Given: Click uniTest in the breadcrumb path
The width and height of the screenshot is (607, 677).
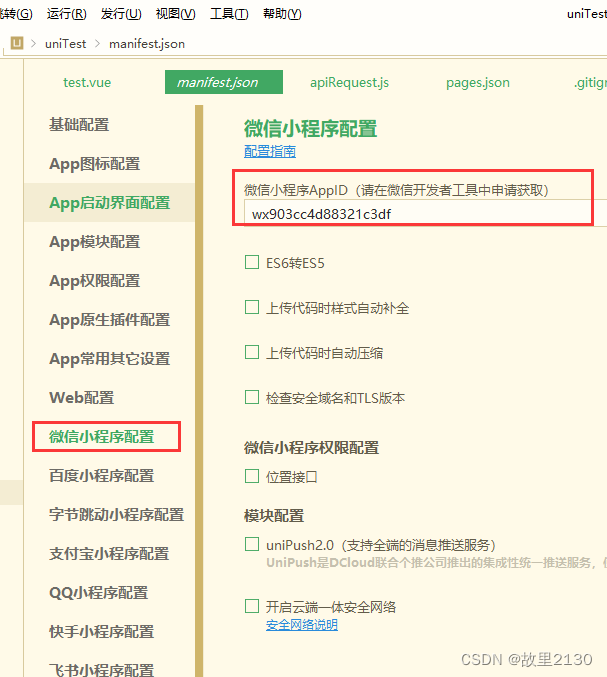Looking at the screenshot, I should 66,44.
